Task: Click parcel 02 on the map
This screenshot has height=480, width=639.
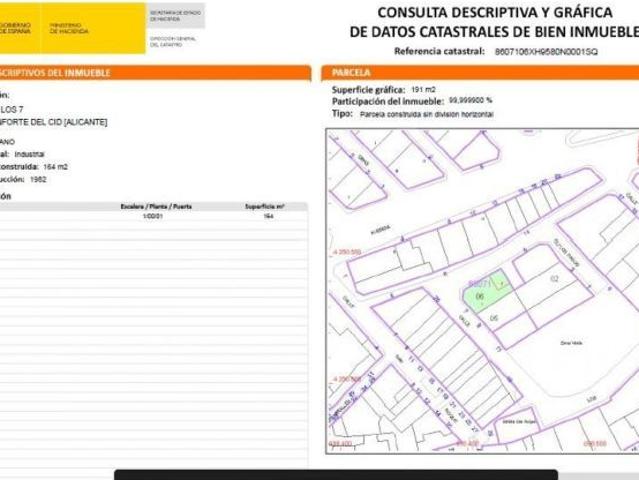Action: [x=553, y=278]
